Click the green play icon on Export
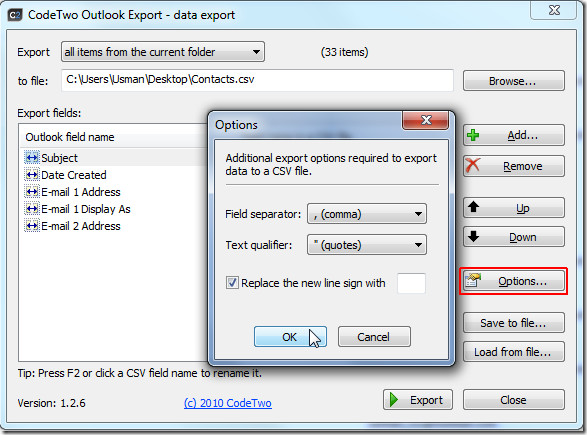Screen dimensions: 587x435 (394, 399)
